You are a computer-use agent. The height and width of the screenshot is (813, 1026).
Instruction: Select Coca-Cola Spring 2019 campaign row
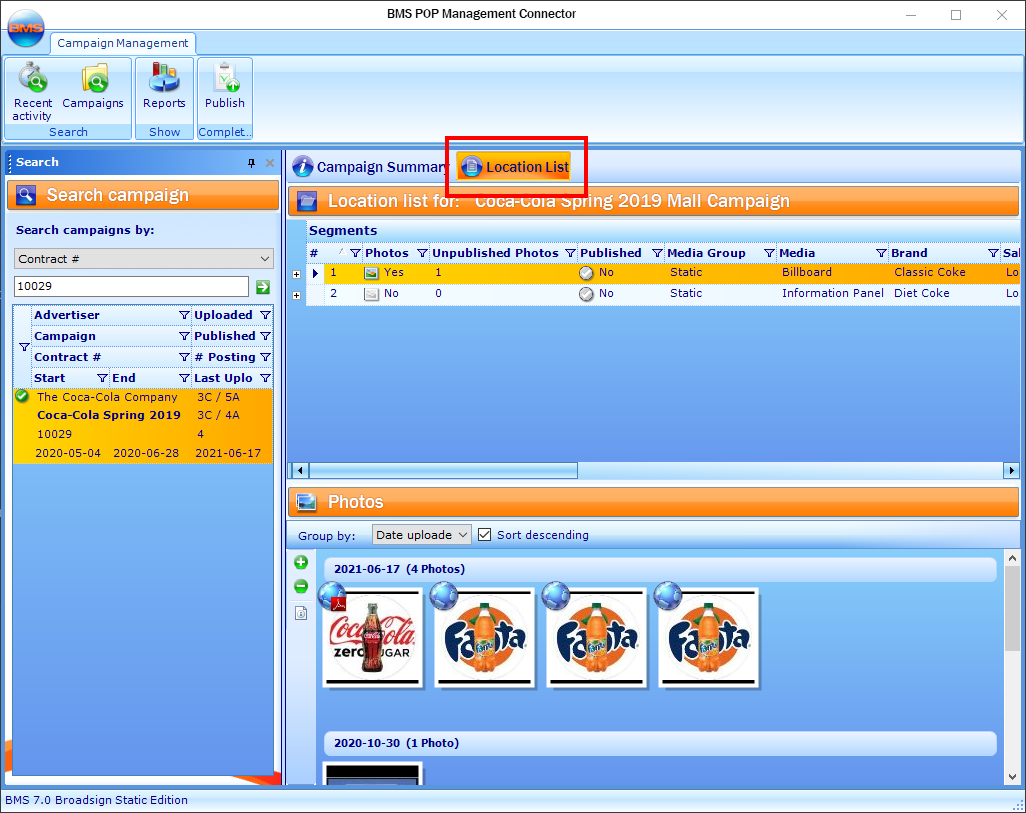point(143,425)
